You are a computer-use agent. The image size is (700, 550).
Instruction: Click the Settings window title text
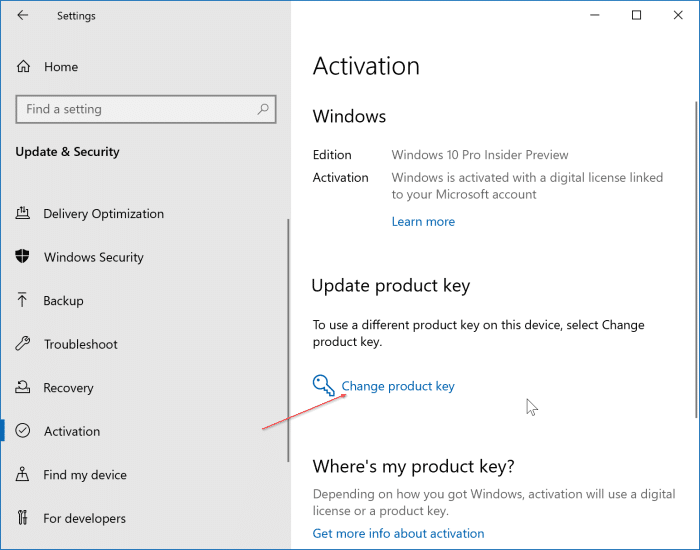(x=76, y=16)
